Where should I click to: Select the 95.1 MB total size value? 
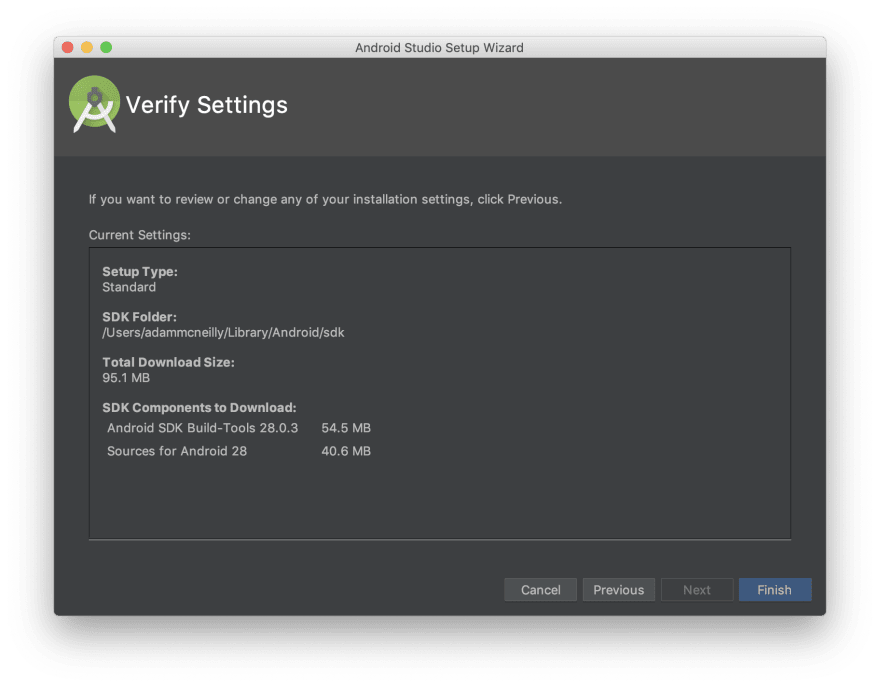(x=126, y=378)
